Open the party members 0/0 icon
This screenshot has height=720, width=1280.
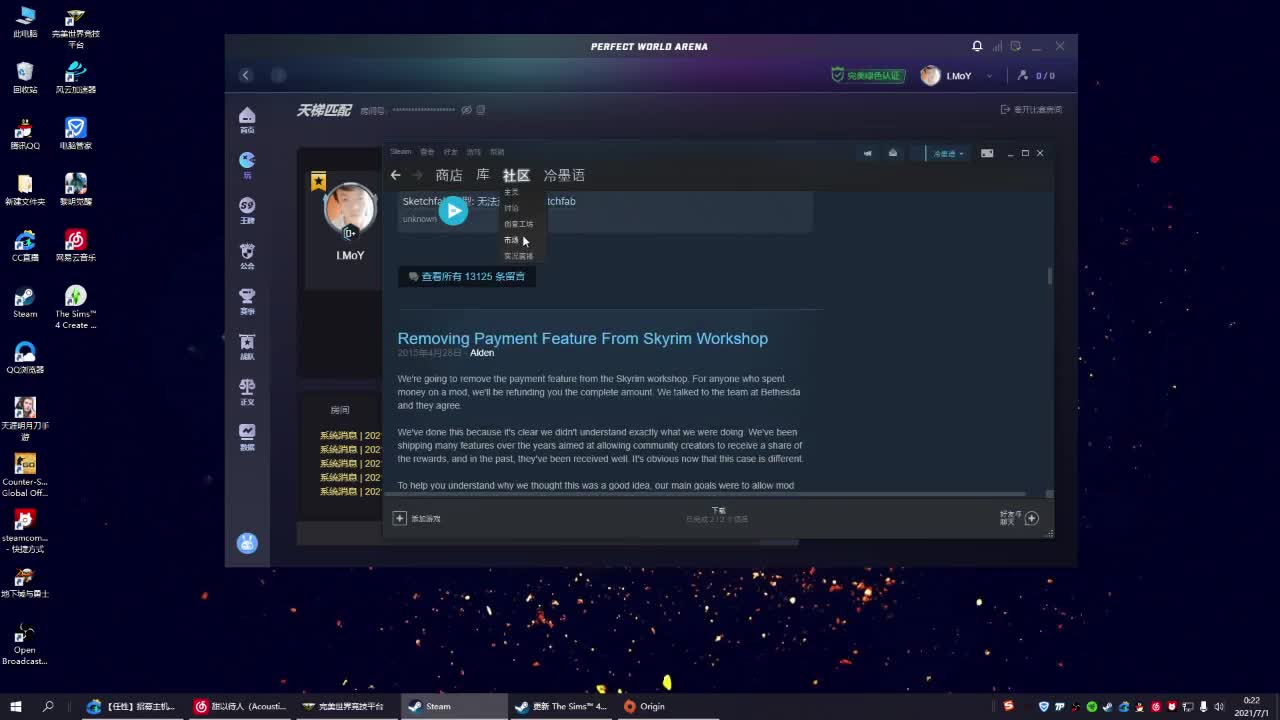1036,76
